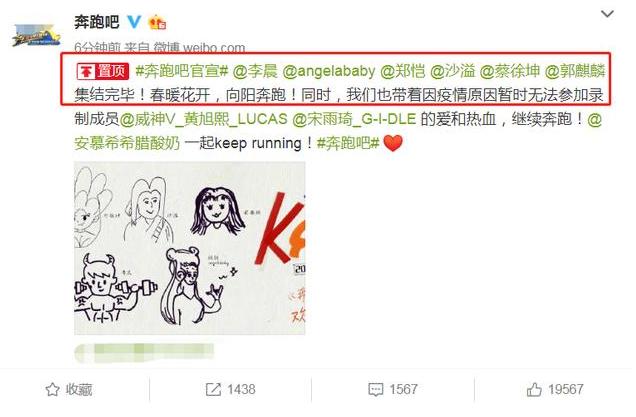The image size is (636, 417).
Task: Like the post via thumbs-up 19567
Action: [x=534, y=389]
